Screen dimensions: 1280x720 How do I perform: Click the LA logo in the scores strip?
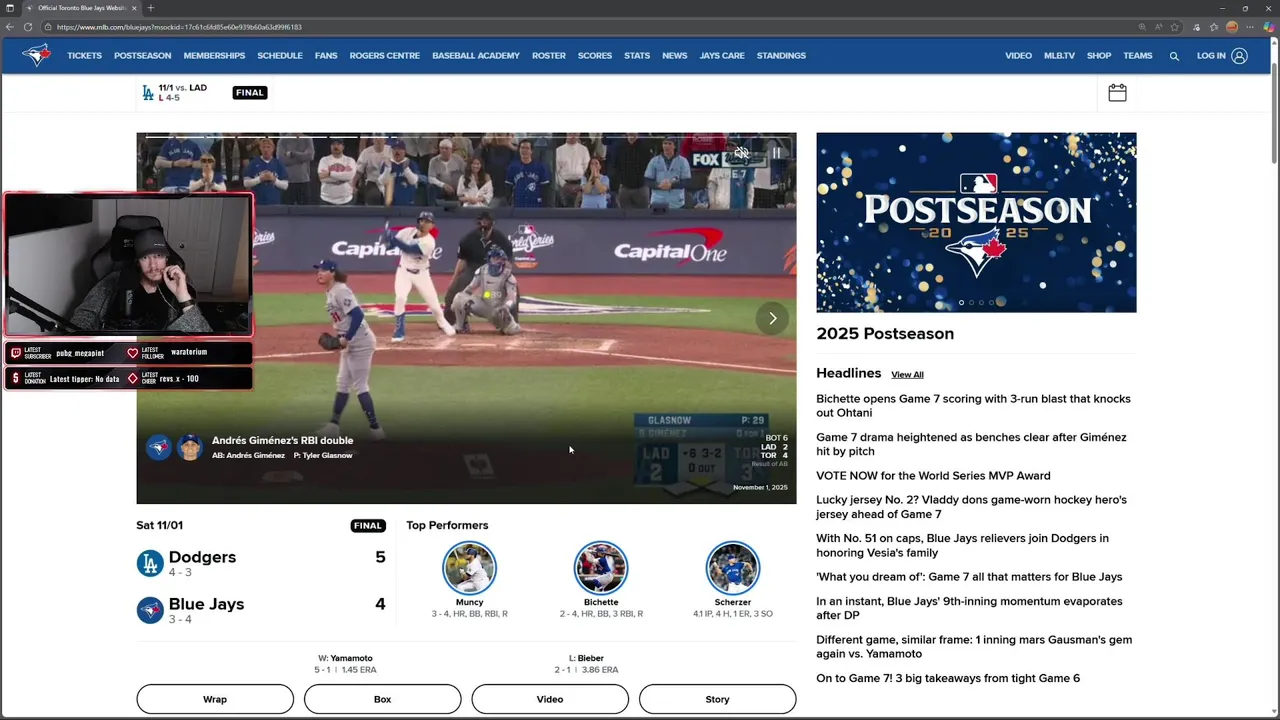[148, 93]
